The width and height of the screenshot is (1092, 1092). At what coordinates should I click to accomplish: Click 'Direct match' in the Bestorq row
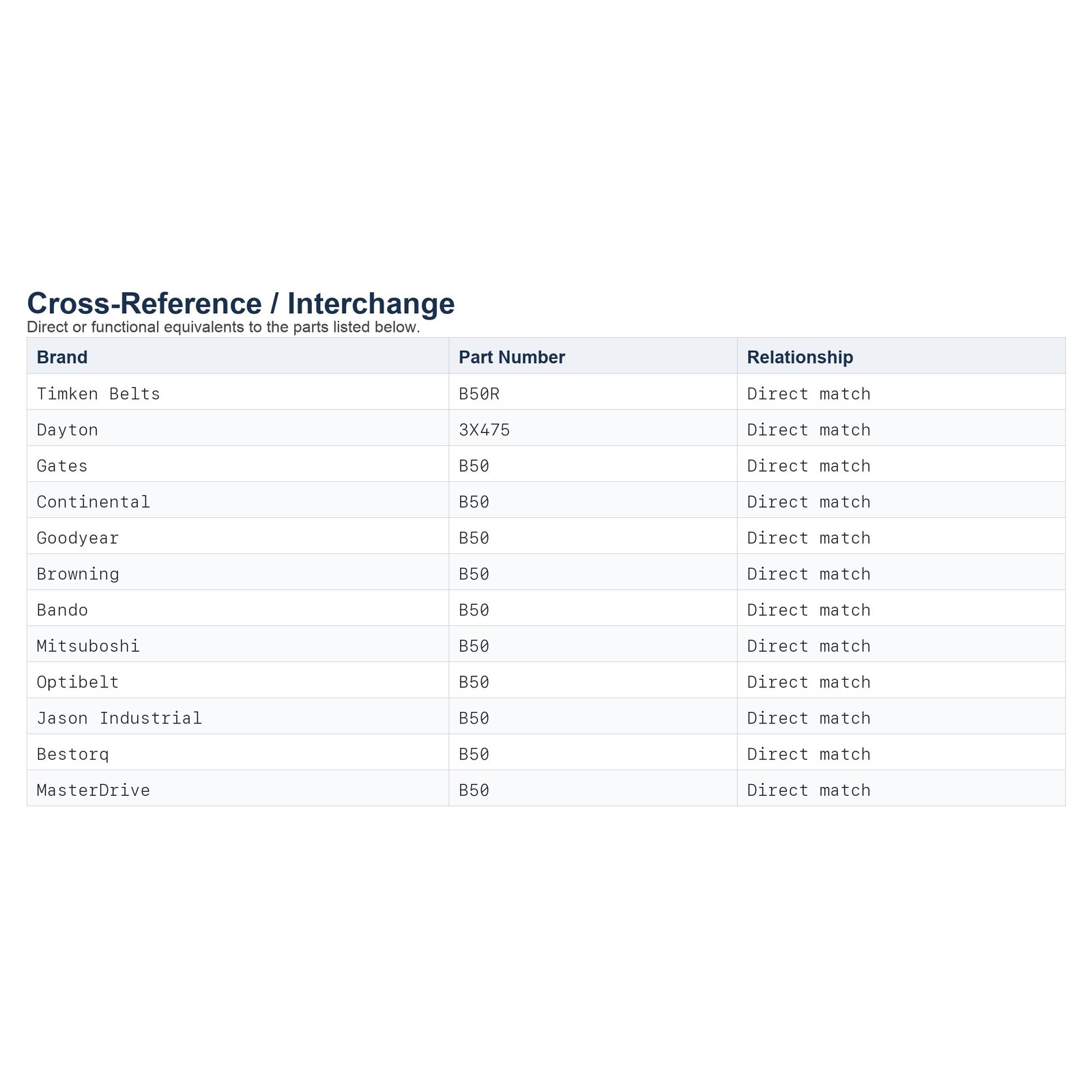(x=809, y=755)
